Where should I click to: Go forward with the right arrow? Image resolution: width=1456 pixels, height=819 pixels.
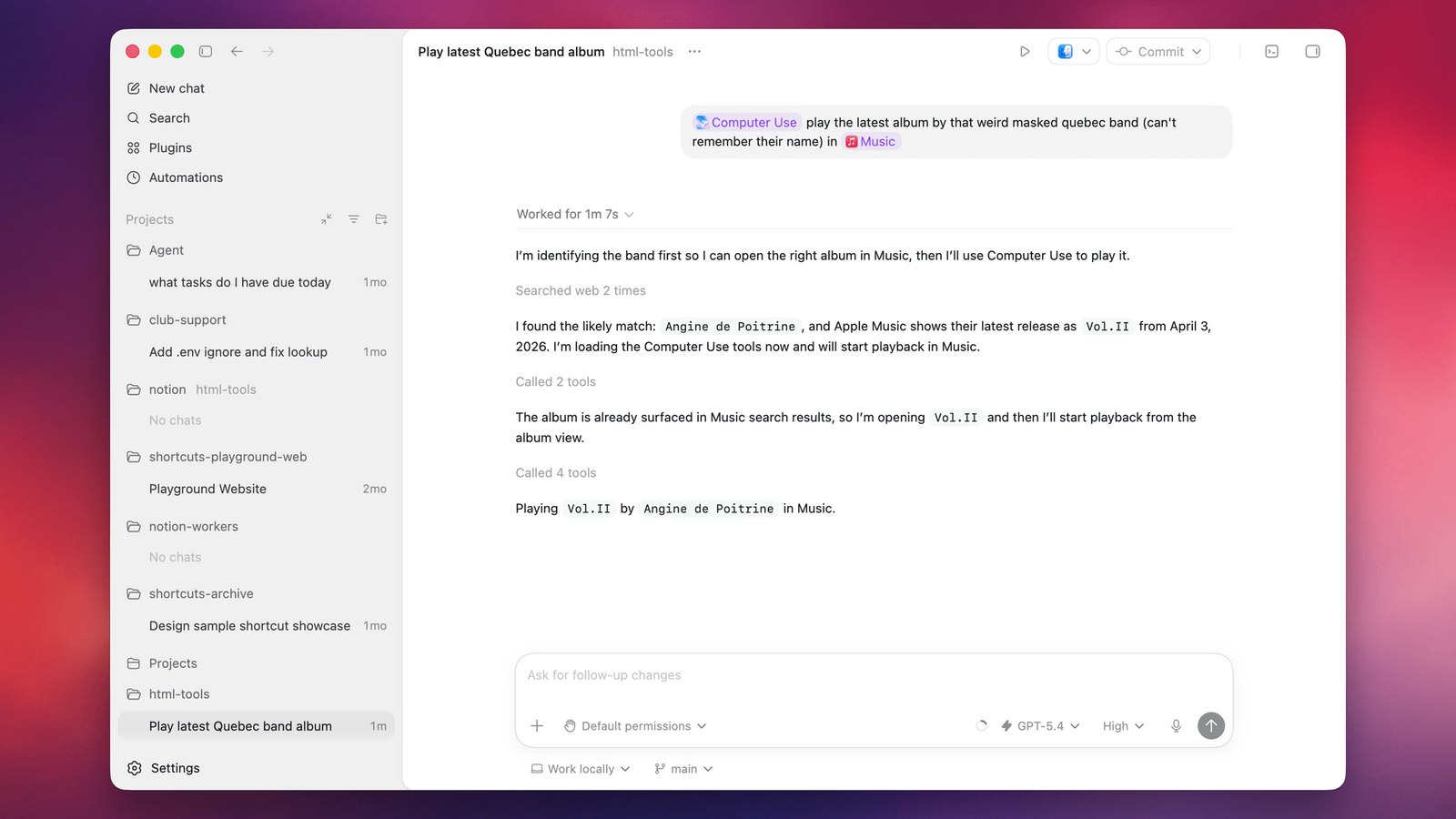[268, 52]
